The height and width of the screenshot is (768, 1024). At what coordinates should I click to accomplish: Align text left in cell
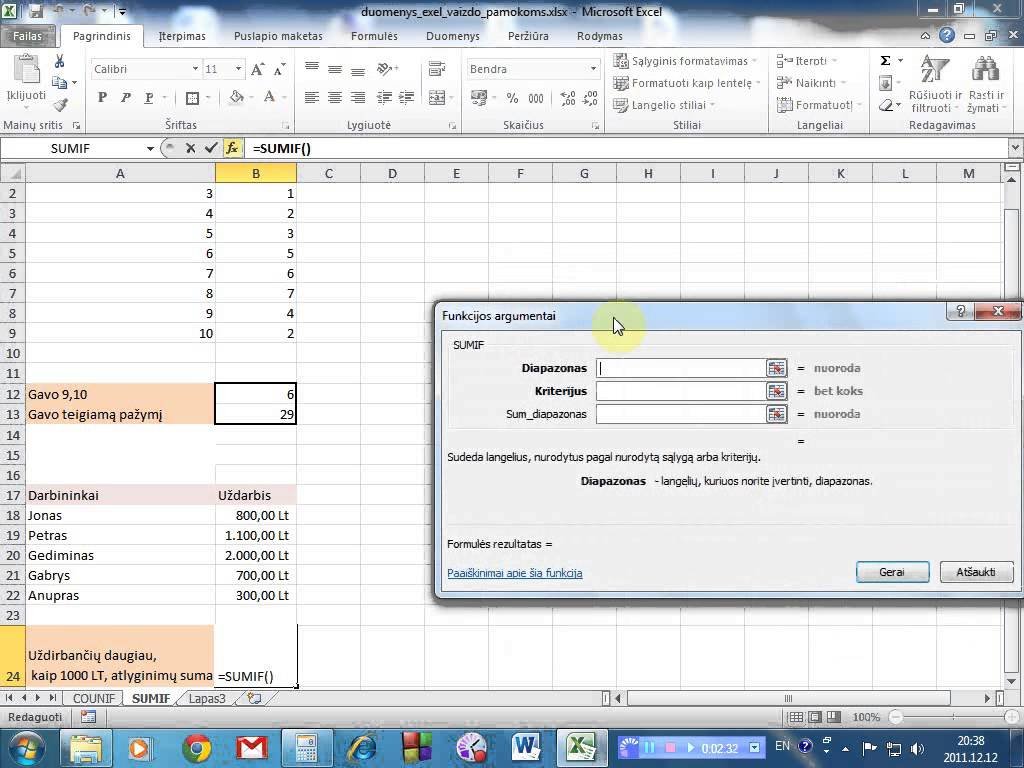point(312,98)
